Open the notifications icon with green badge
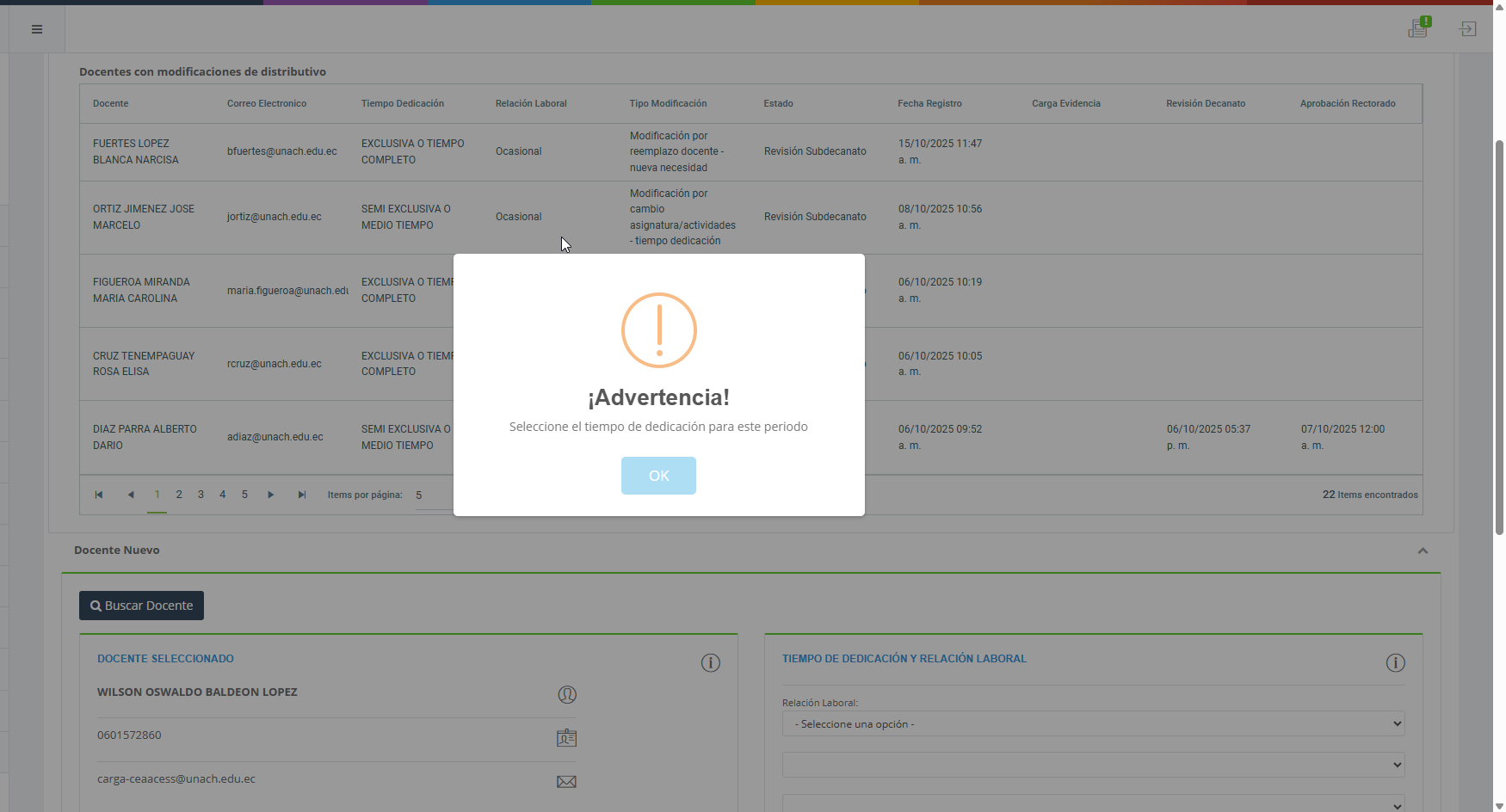1506x812 pixels. tap(1418, 28)
